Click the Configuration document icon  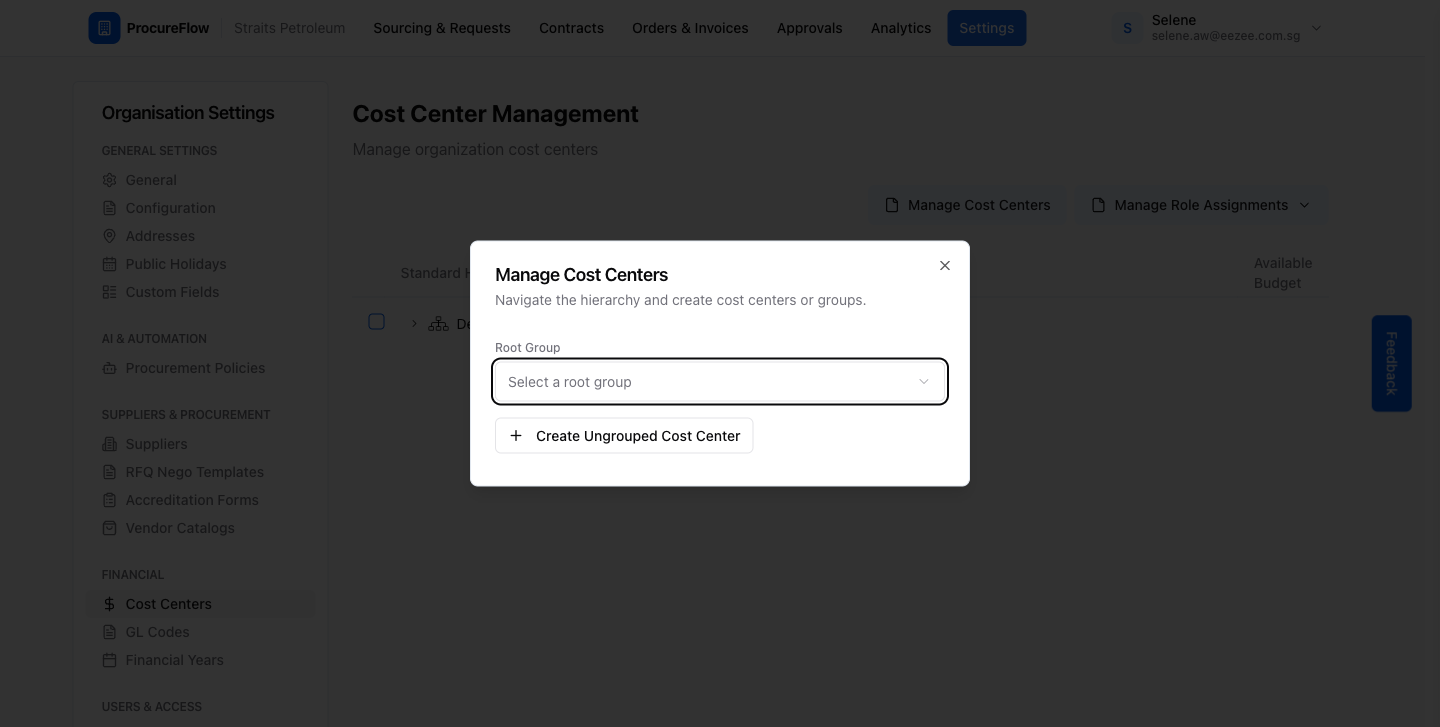(x=110, y=208)
